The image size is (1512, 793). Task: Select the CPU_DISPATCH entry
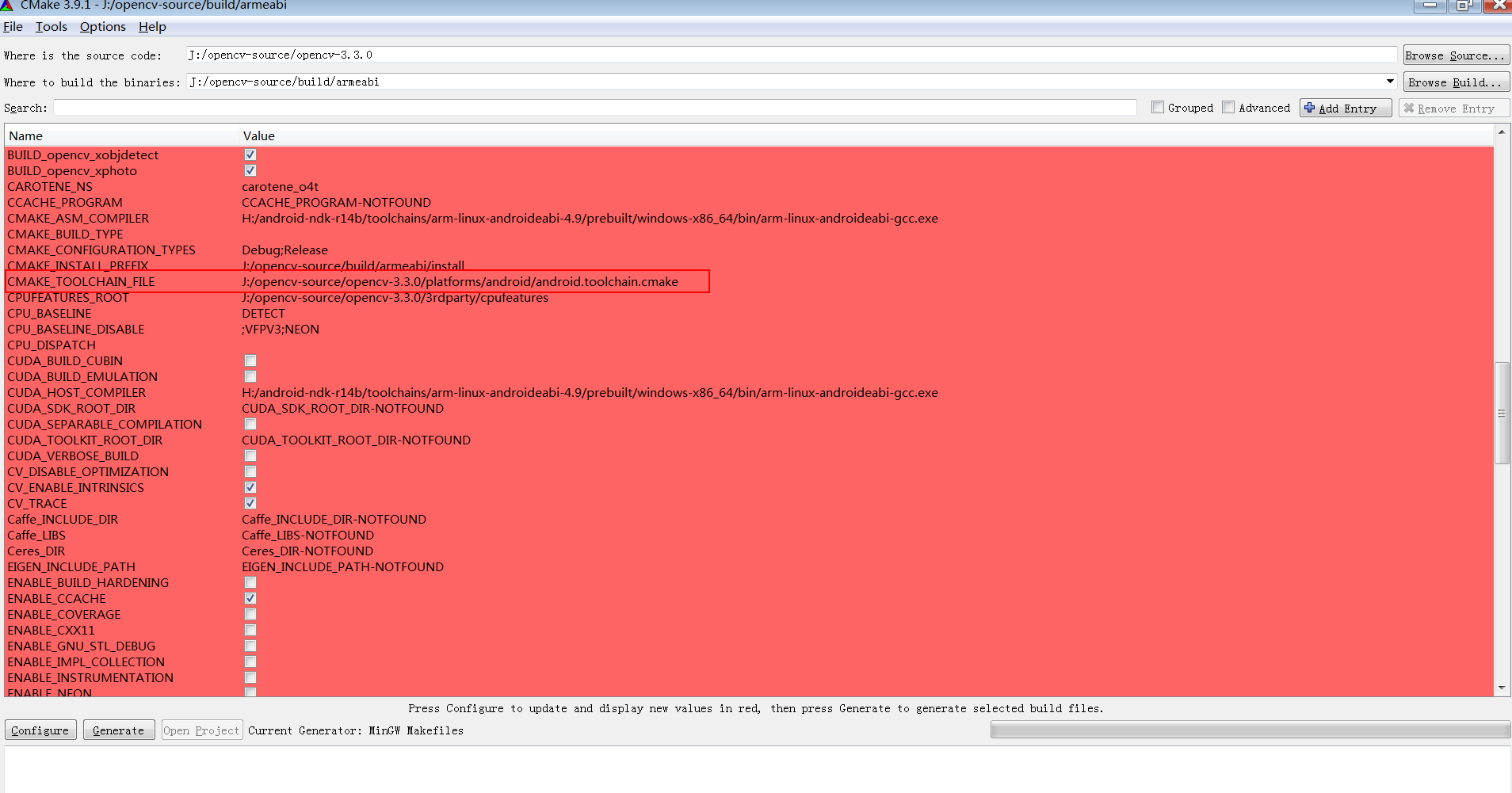pos(52,345)
